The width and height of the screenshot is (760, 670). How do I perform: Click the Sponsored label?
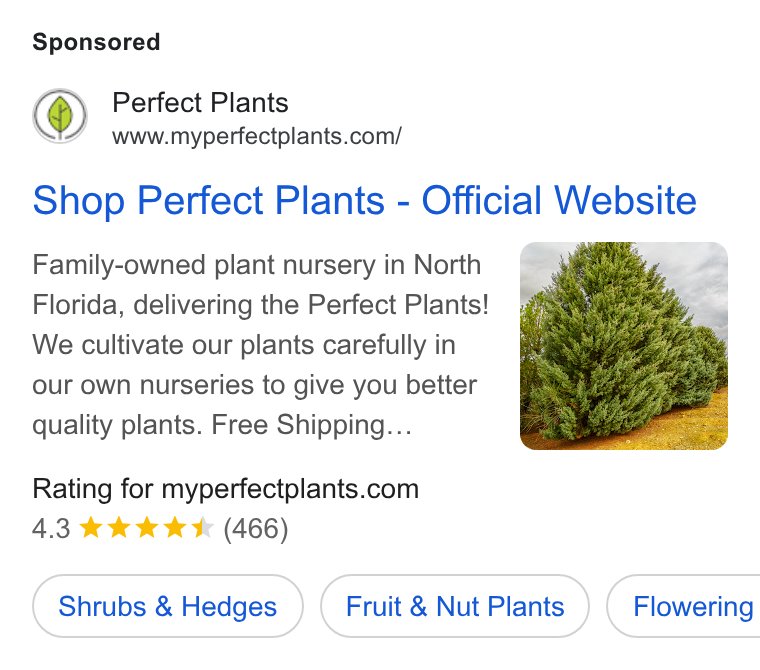click(96, 42)
